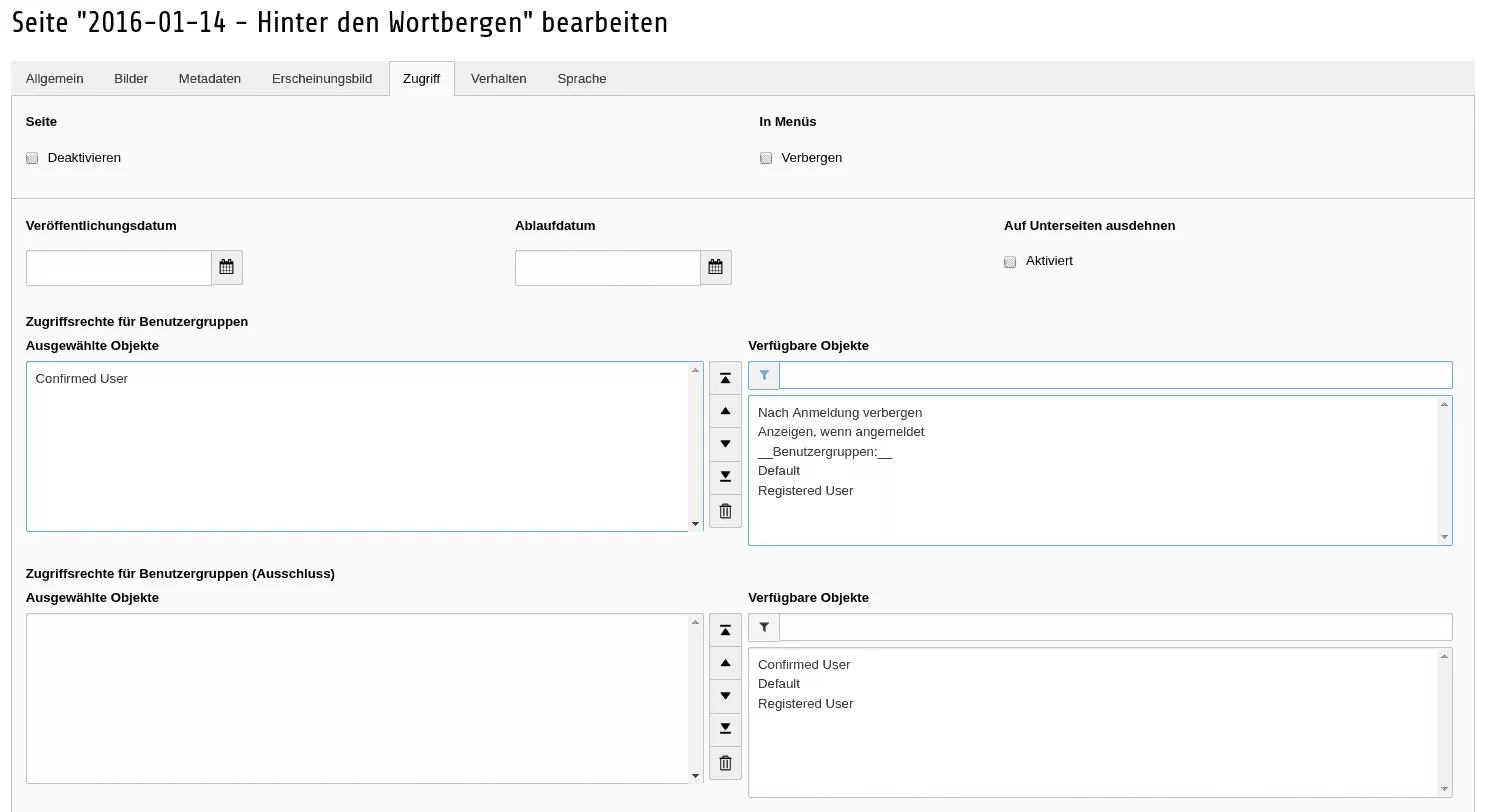Switch to the Metadaten tab
1487x812 pixels.
(209, 78)
